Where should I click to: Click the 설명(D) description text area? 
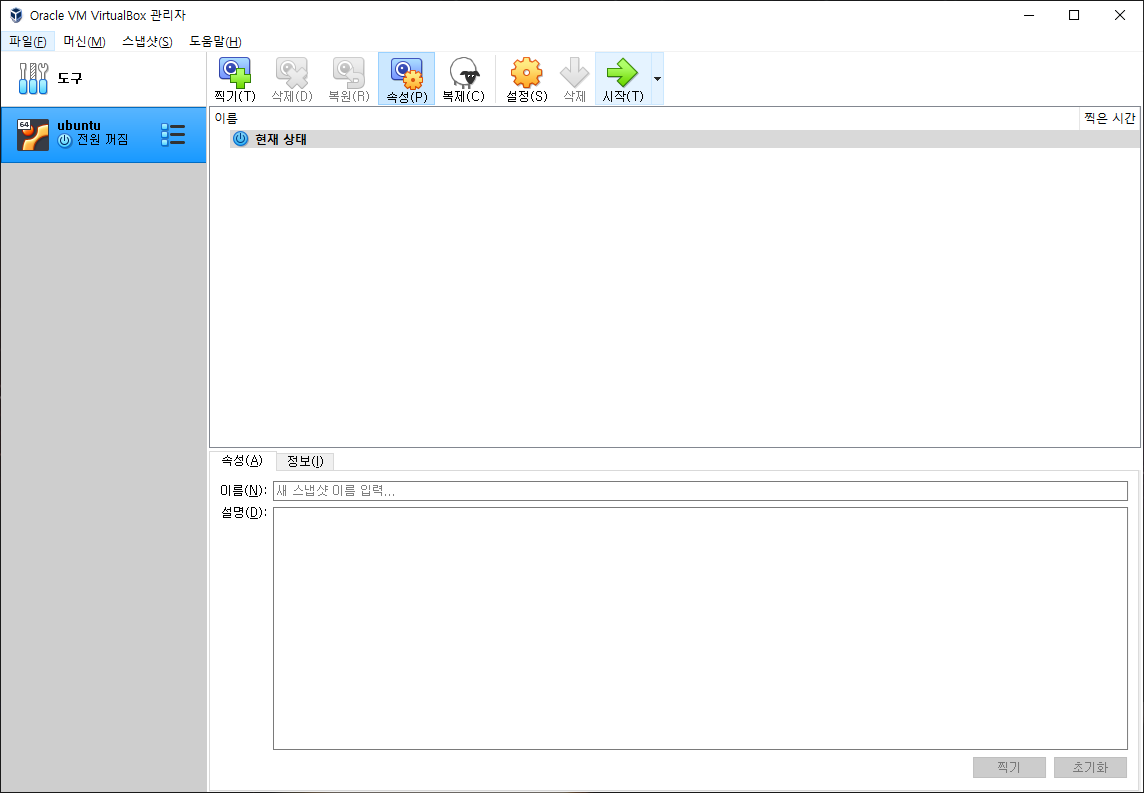(700, 628)
